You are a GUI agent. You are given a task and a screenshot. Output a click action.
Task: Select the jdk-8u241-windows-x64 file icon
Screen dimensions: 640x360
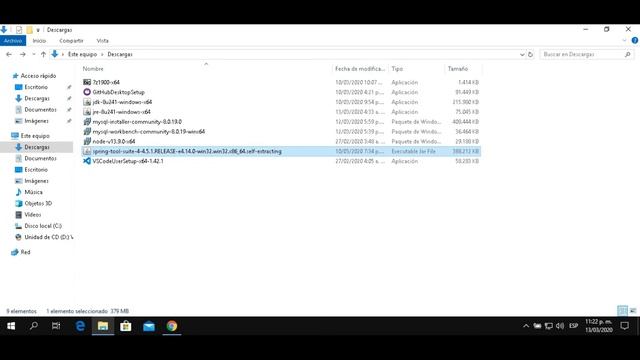coord(87,102)
